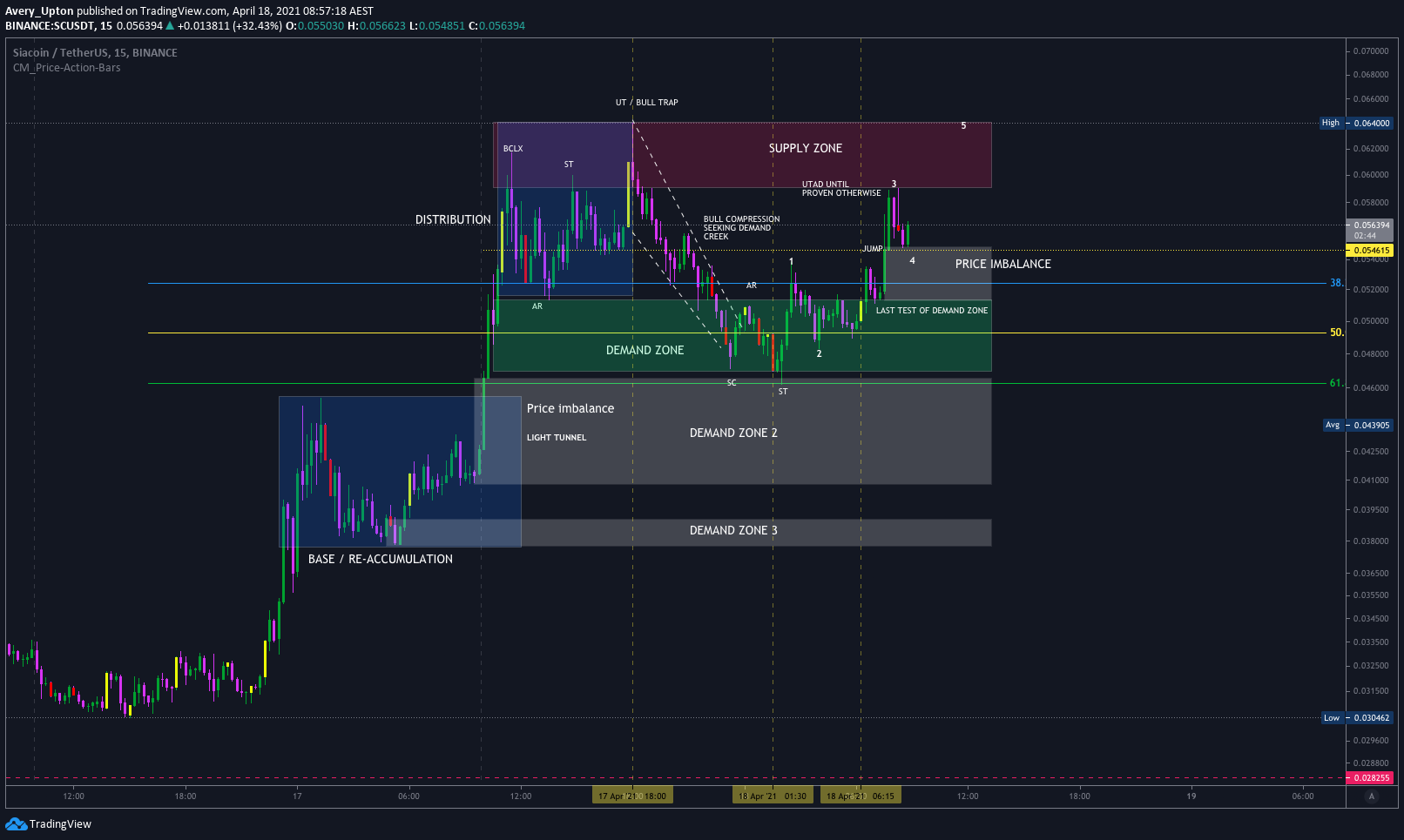Select the BCLX annotation
1404x840 pixels.
pos(513,149)
